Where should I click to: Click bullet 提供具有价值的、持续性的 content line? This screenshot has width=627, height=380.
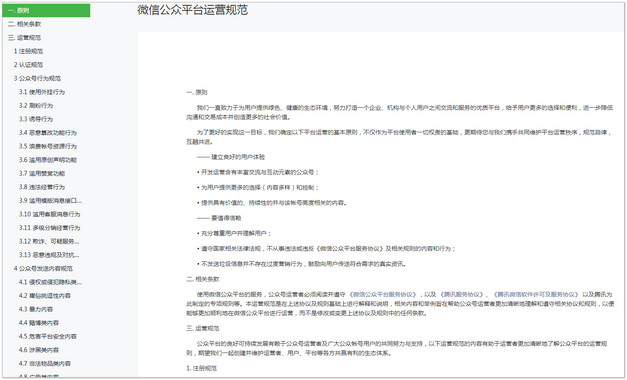click(x=272, y=203)
